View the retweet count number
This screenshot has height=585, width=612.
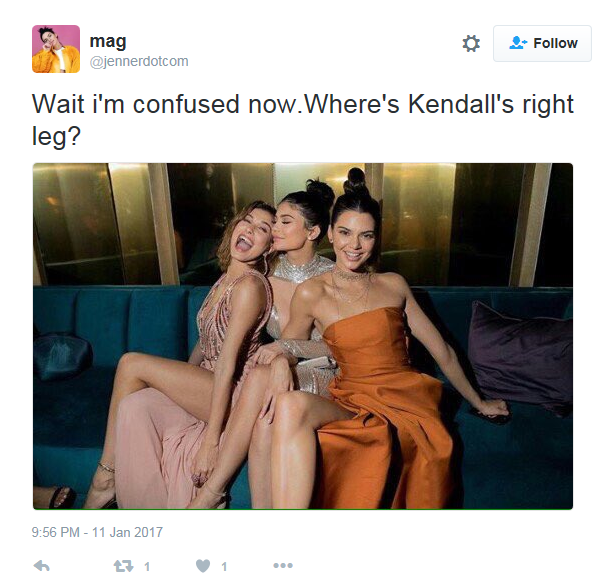coord(147,566)
